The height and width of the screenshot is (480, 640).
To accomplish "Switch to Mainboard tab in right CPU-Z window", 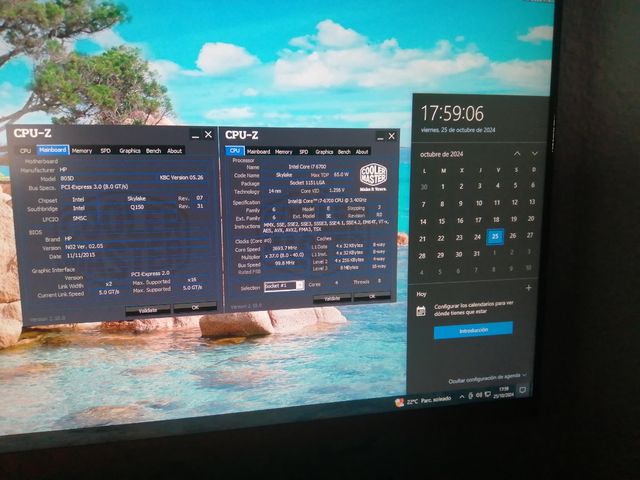I will click(258, 151).
